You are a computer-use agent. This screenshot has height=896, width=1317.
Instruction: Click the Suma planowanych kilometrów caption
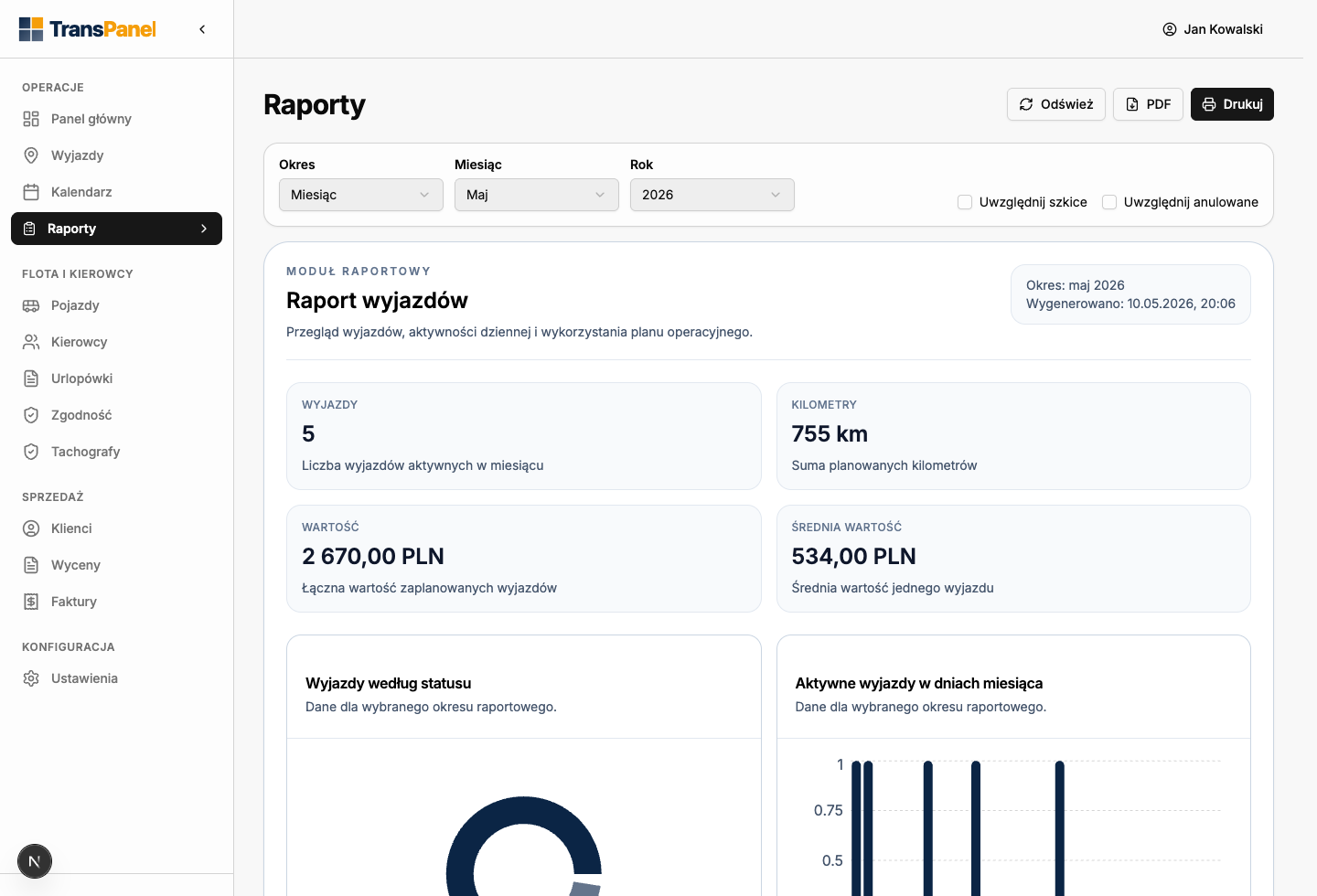click(884, 465)
